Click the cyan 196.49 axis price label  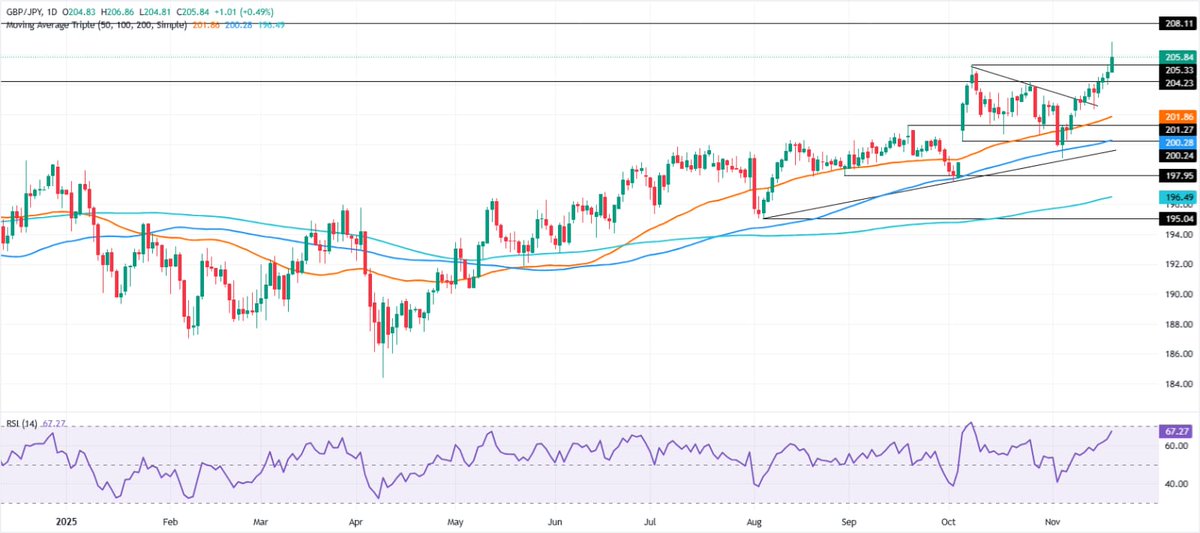pyautogui.click(x=1179, y=198)
